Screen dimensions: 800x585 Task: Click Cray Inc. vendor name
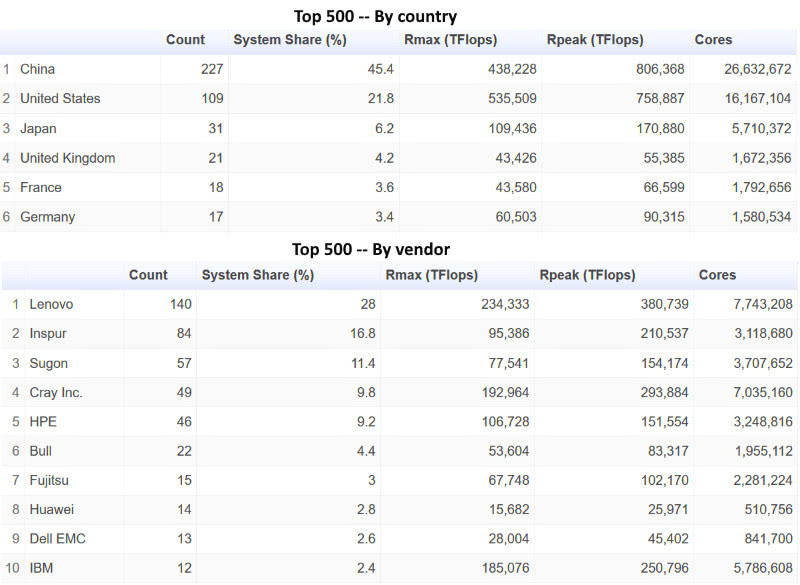(x=56, y=392)
